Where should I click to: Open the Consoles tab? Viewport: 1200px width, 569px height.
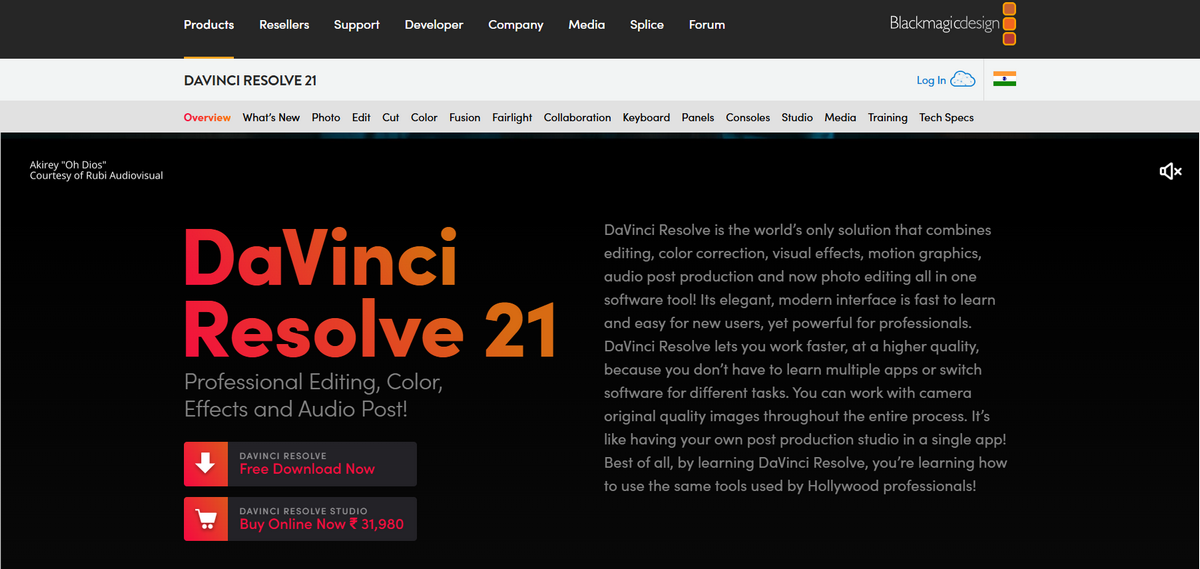748,118
